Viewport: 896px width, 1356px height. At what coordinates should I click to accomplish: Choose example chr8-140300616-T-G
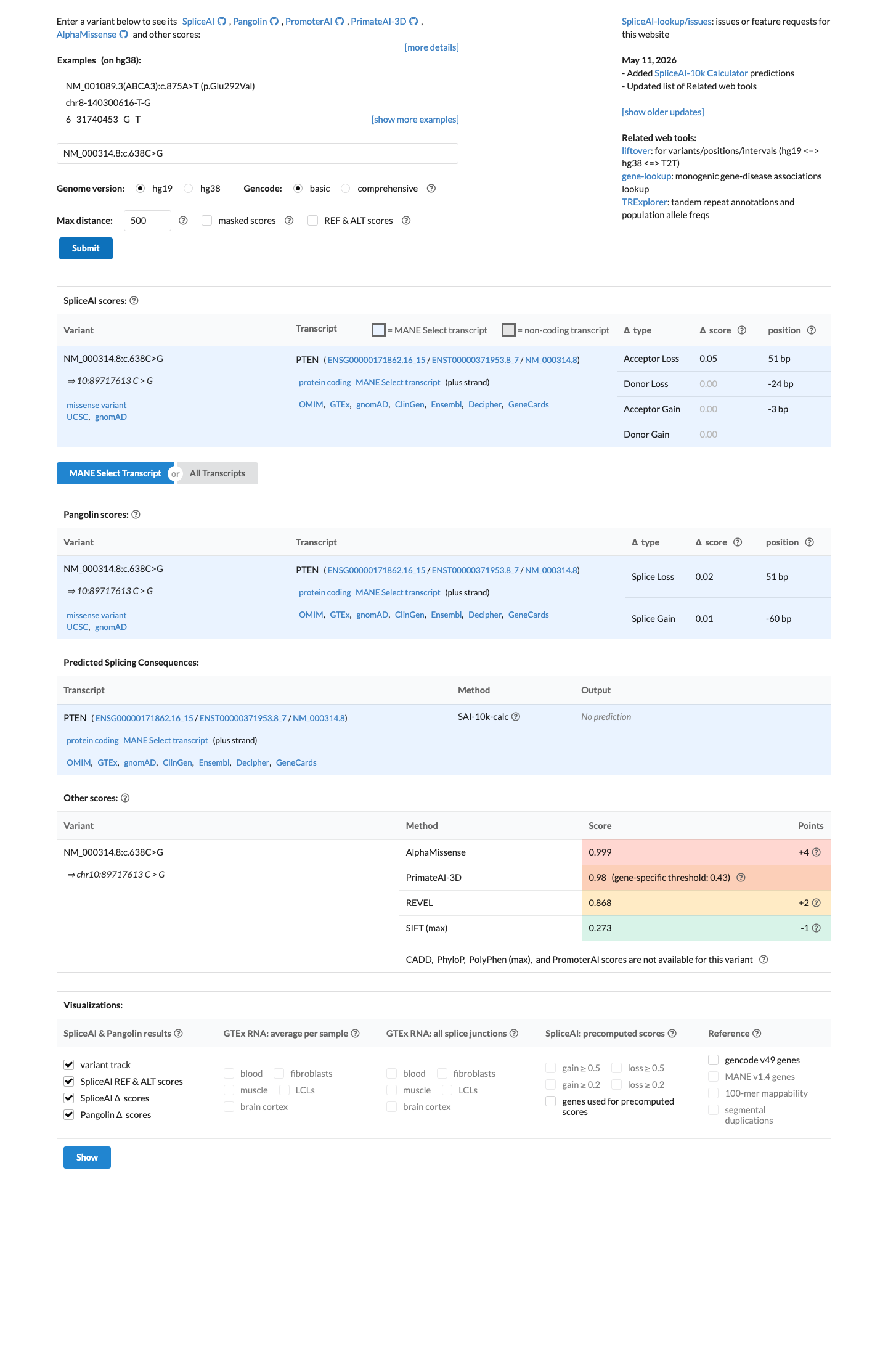click(108, 103)
